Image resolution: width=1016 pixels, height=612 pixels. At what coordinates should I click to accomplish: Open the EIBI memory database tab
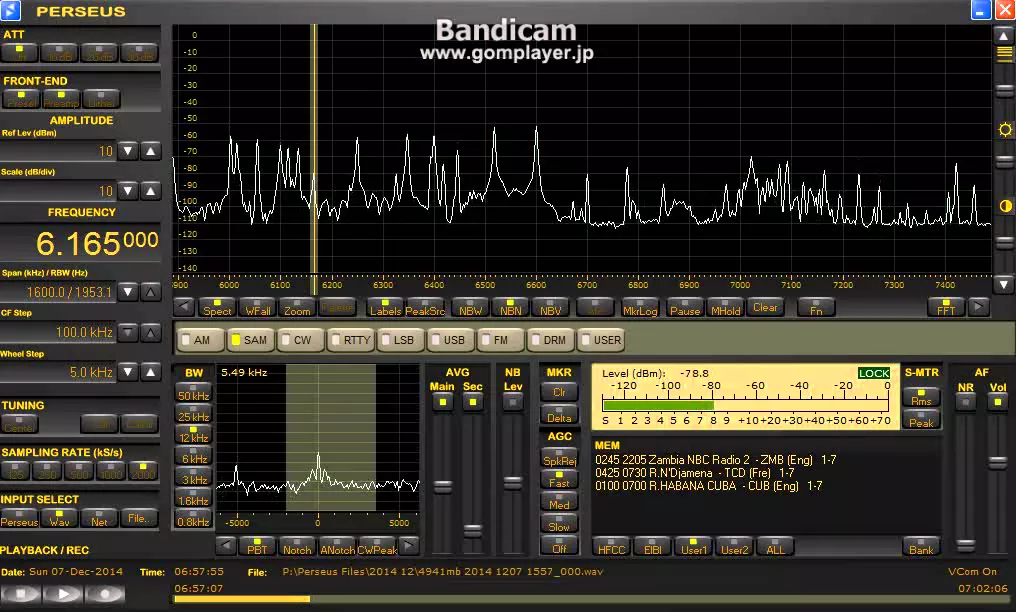tap(652, 547)
